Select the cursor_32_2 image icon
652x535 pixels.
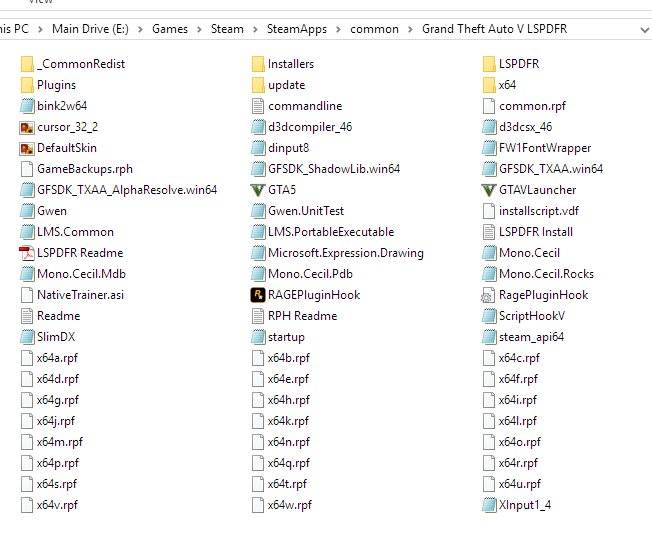[x=27, y=127]
